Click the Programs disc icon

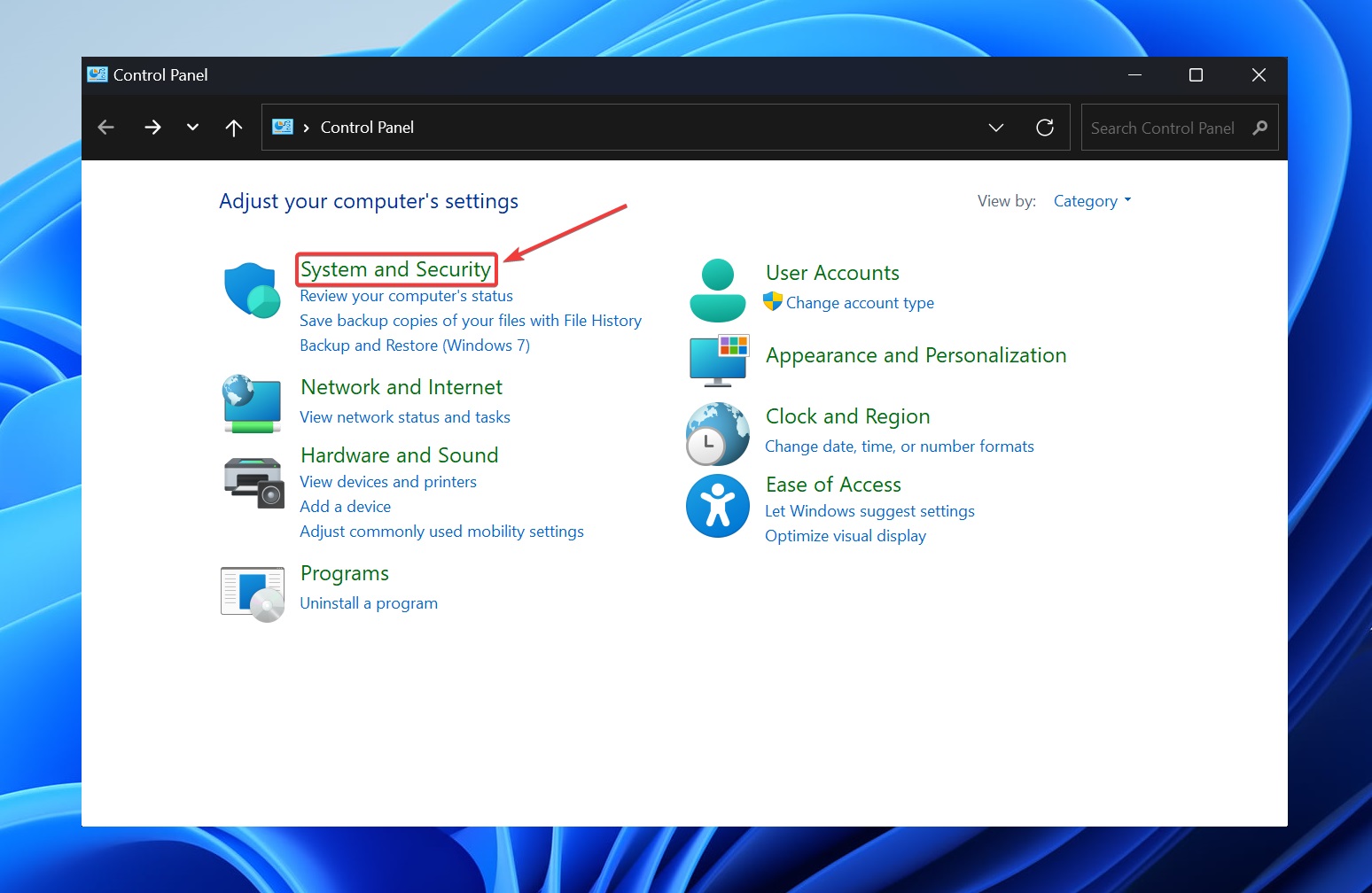pos(253,594)
